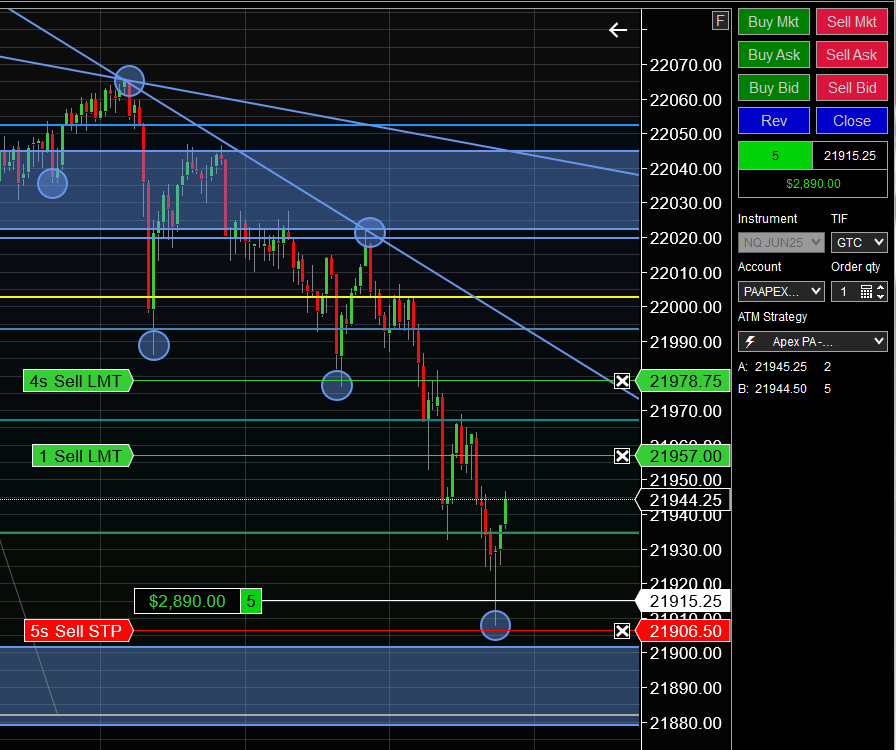The image size is (896, 750).
Task: Place a Buy Ask order
Action: [774, 55]
